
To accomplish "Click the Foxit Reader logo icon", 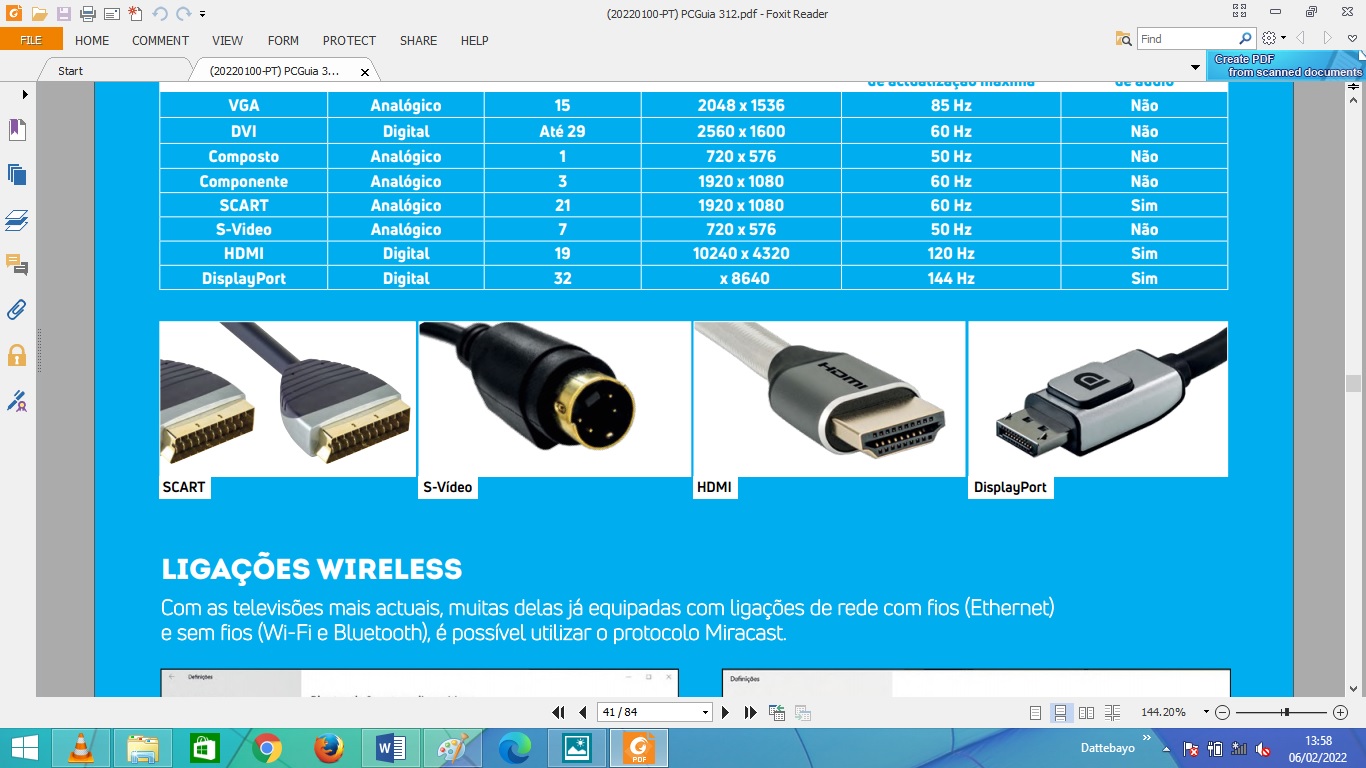I will pyautogui.click(x=13, y=14).
